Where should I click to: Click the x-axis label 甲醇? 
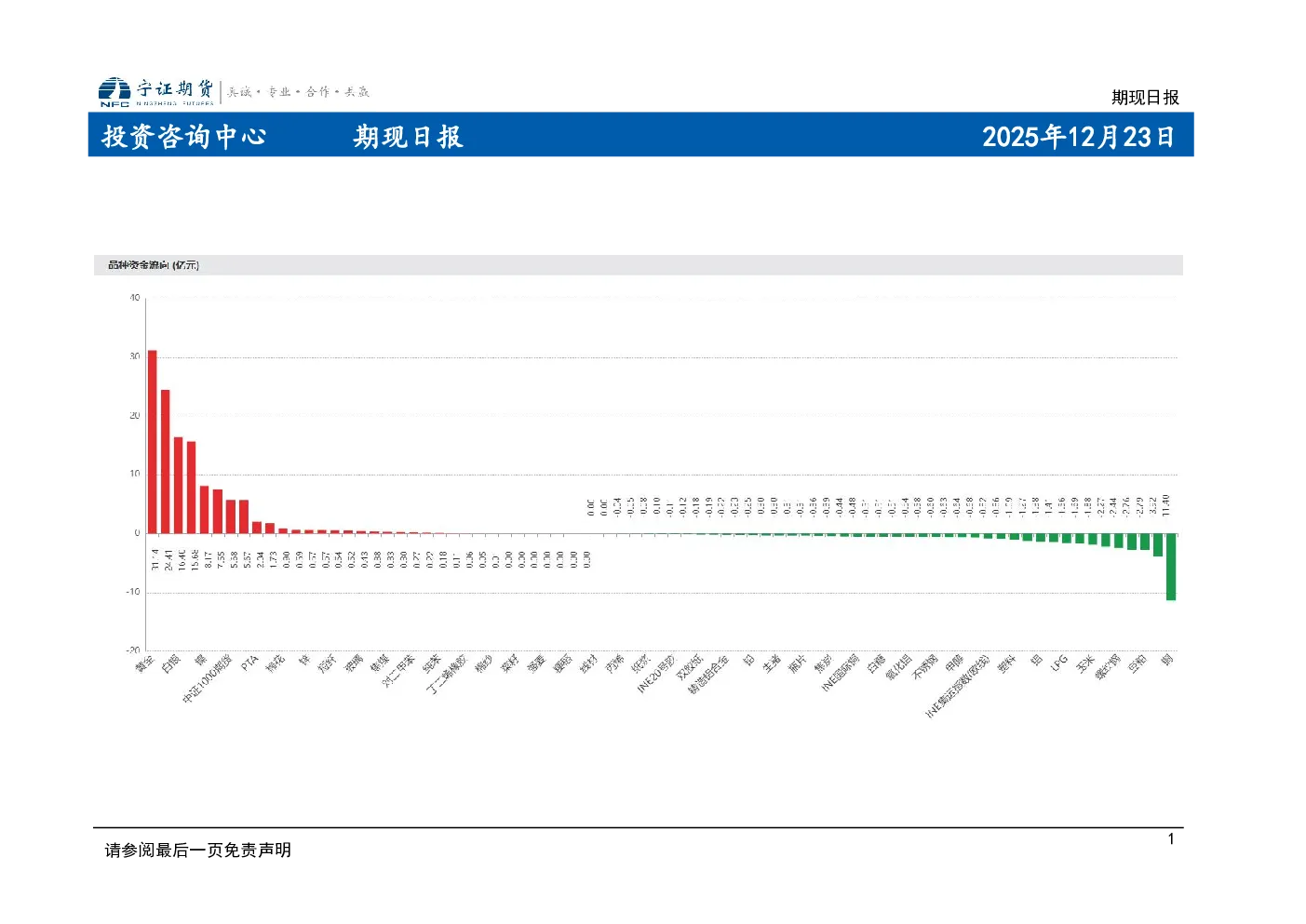click(953, 664)
